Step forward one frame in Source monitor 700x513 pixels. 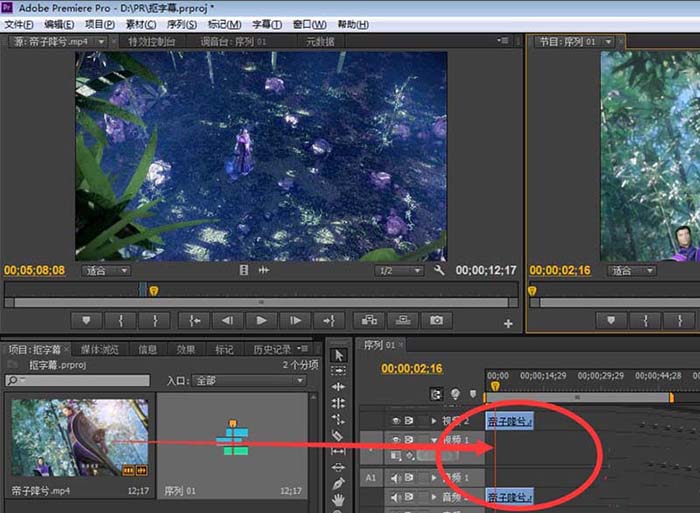pyautogui.click(x=295, y=321)
